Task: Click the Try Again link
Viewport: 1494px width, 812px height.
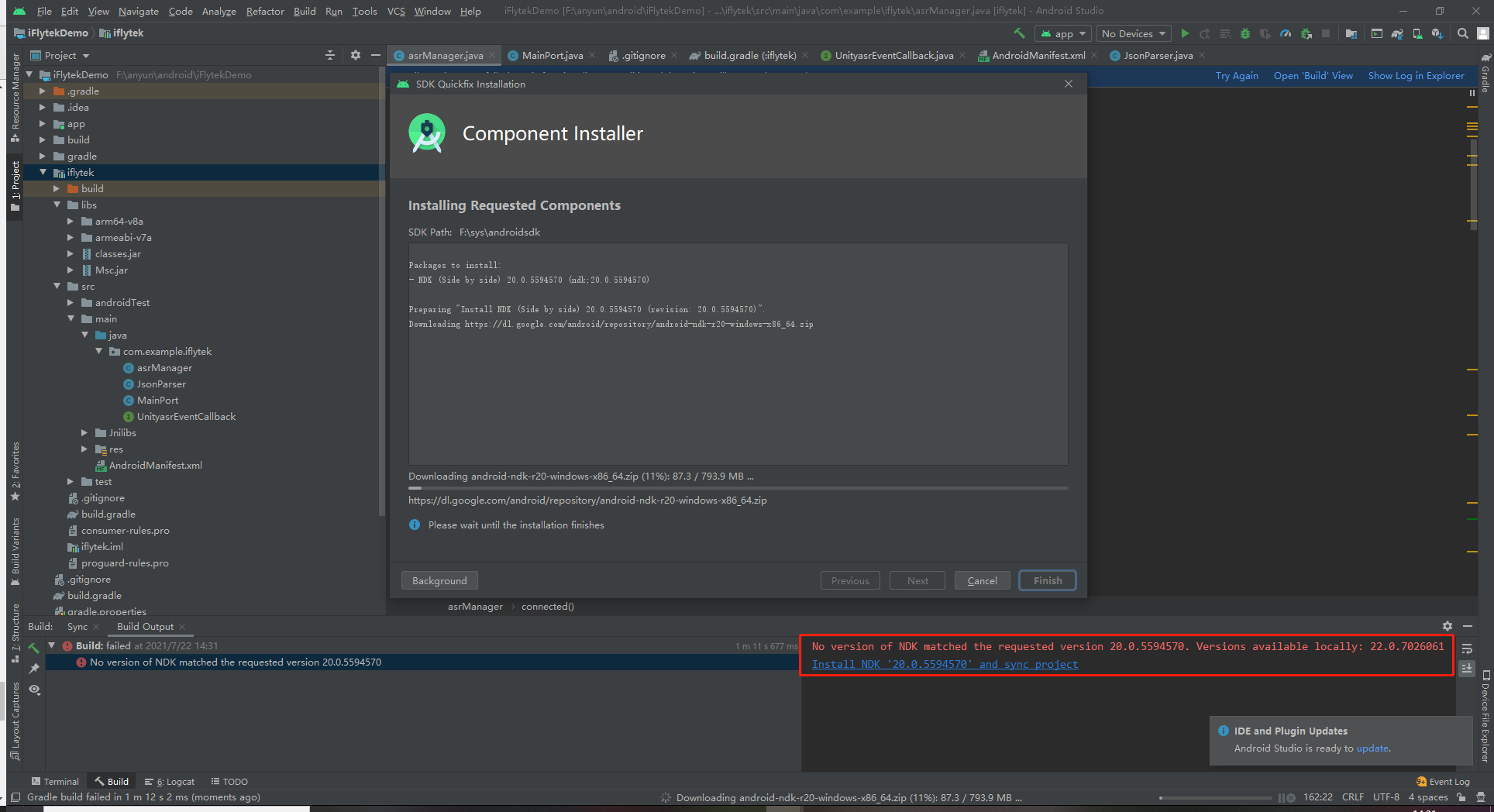Action: pos(1237,76)
